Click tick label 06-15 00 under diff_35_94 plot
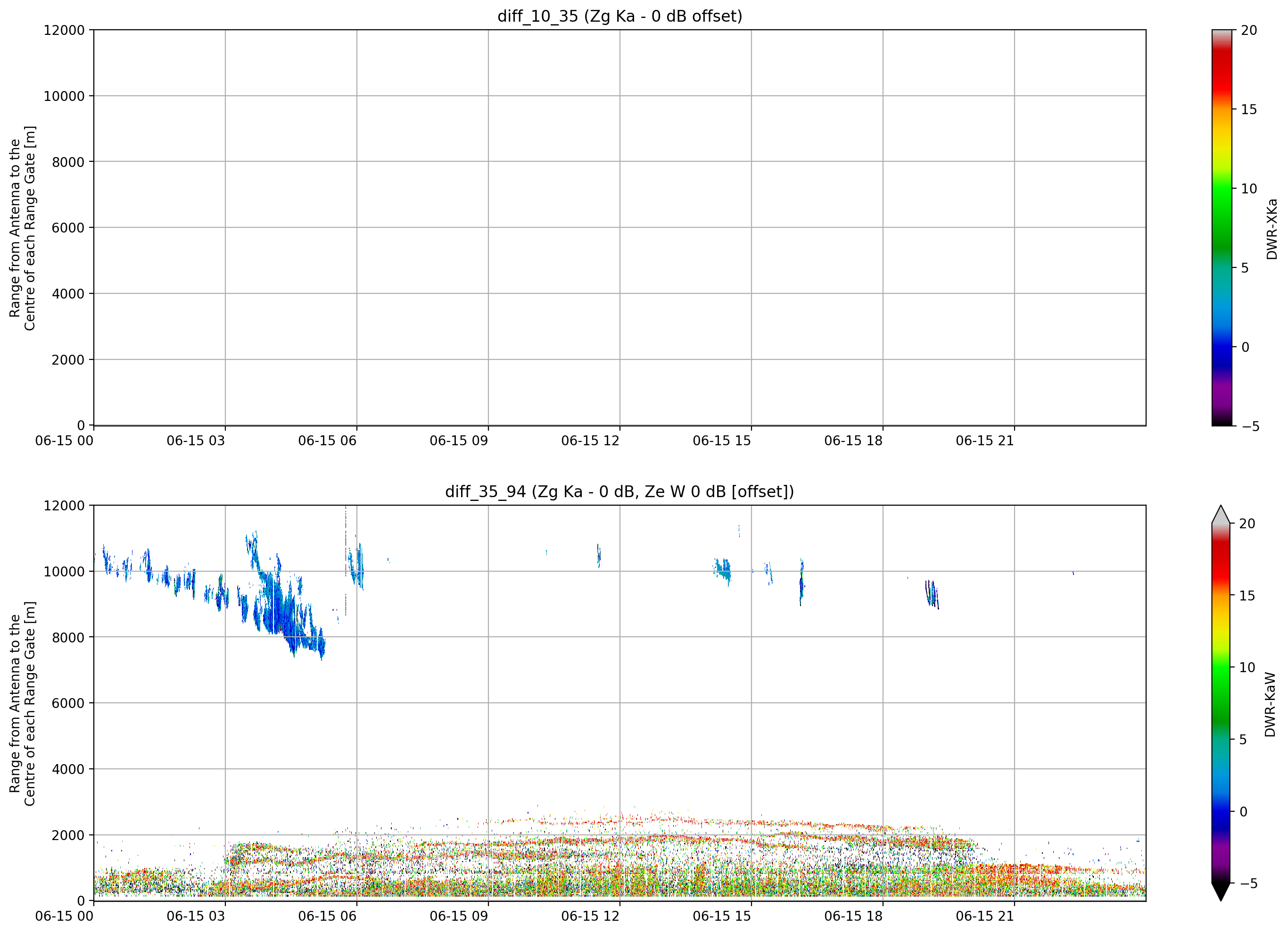 coord(64,916)
